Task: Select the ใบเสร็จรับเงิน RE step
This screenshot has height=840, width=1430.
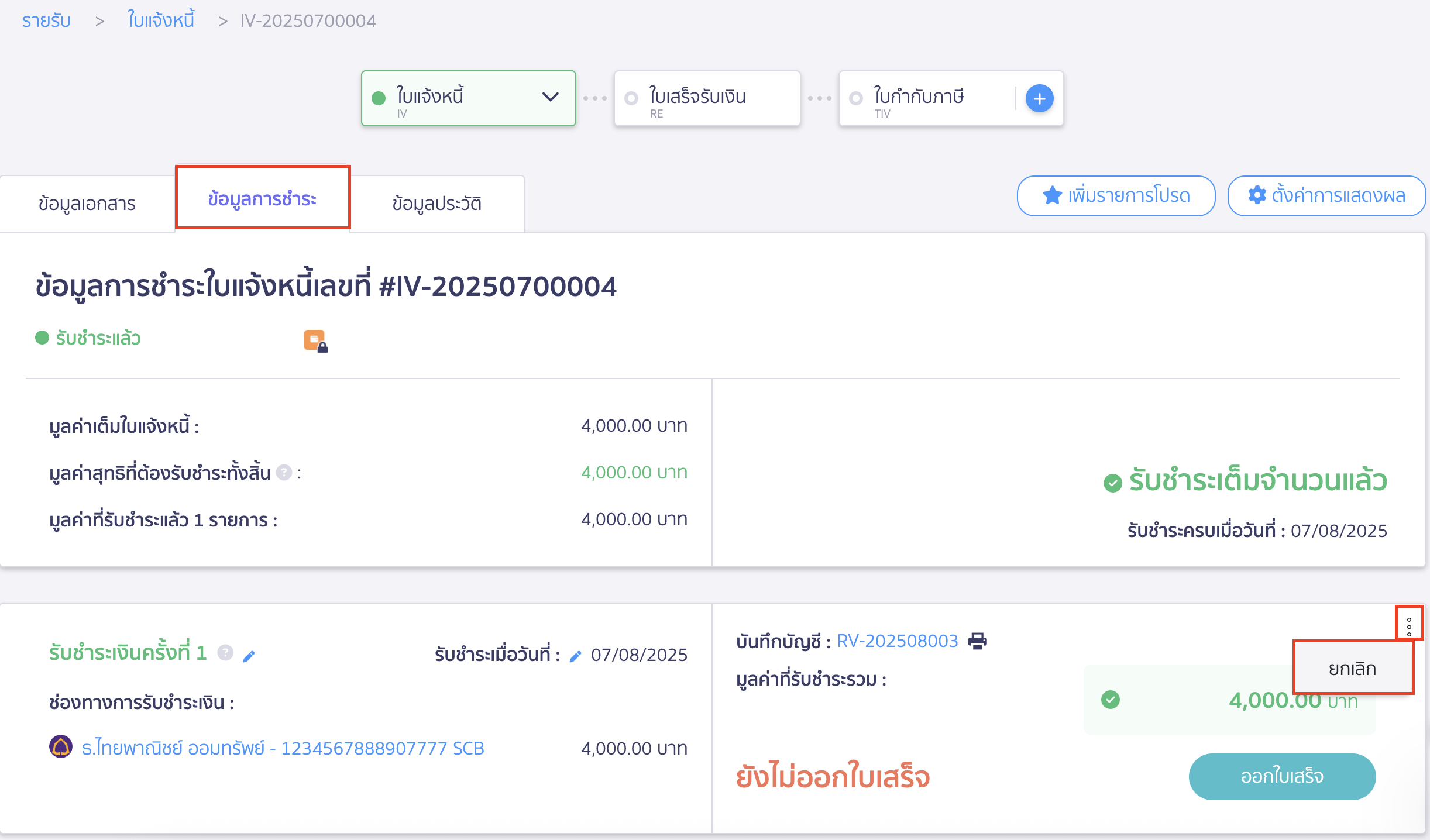Action: [707, 98]
